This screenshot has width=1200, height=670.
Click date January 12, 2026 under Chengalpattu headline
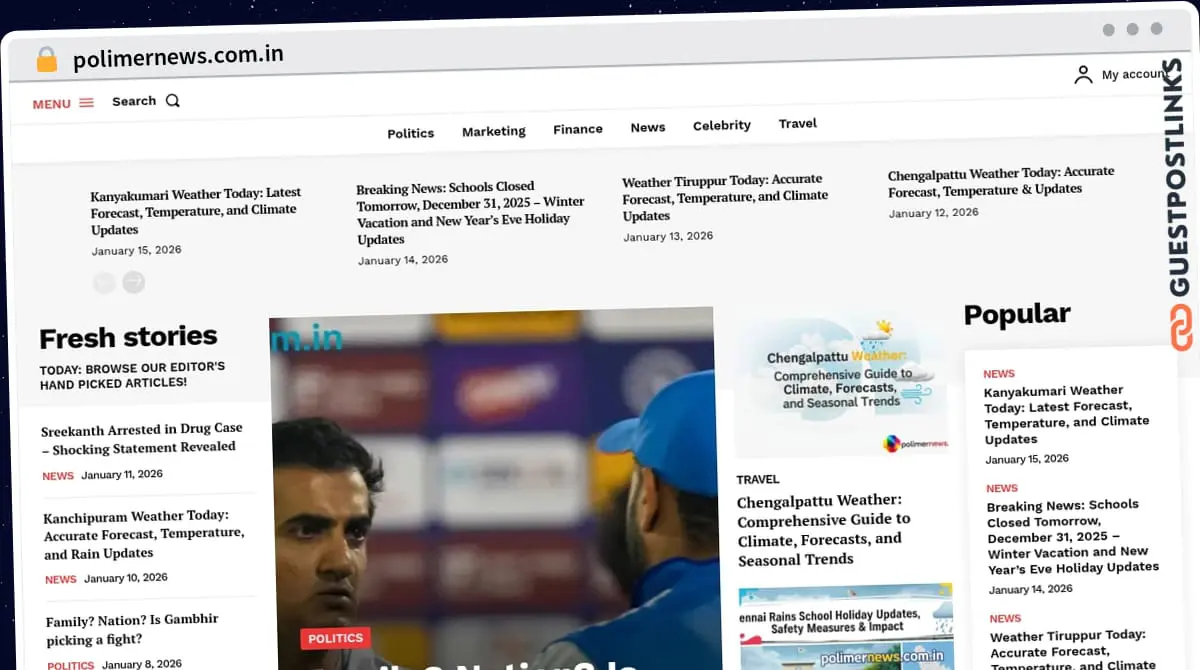pos(934,213)
